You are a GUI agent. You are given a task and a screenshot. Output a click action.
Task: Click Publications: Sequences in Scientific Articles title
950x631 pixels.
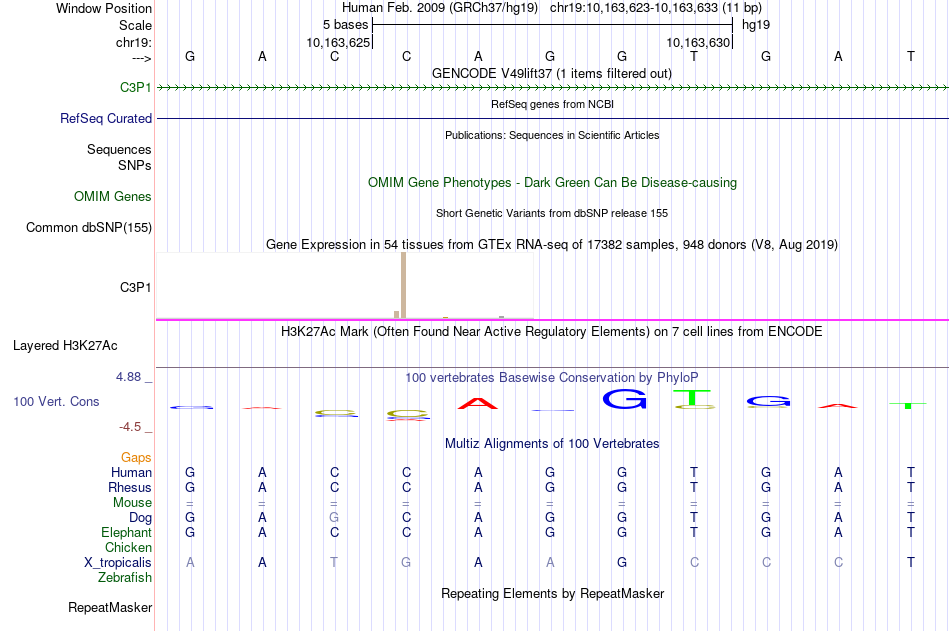pyautogui.click(x=552, y=135)
